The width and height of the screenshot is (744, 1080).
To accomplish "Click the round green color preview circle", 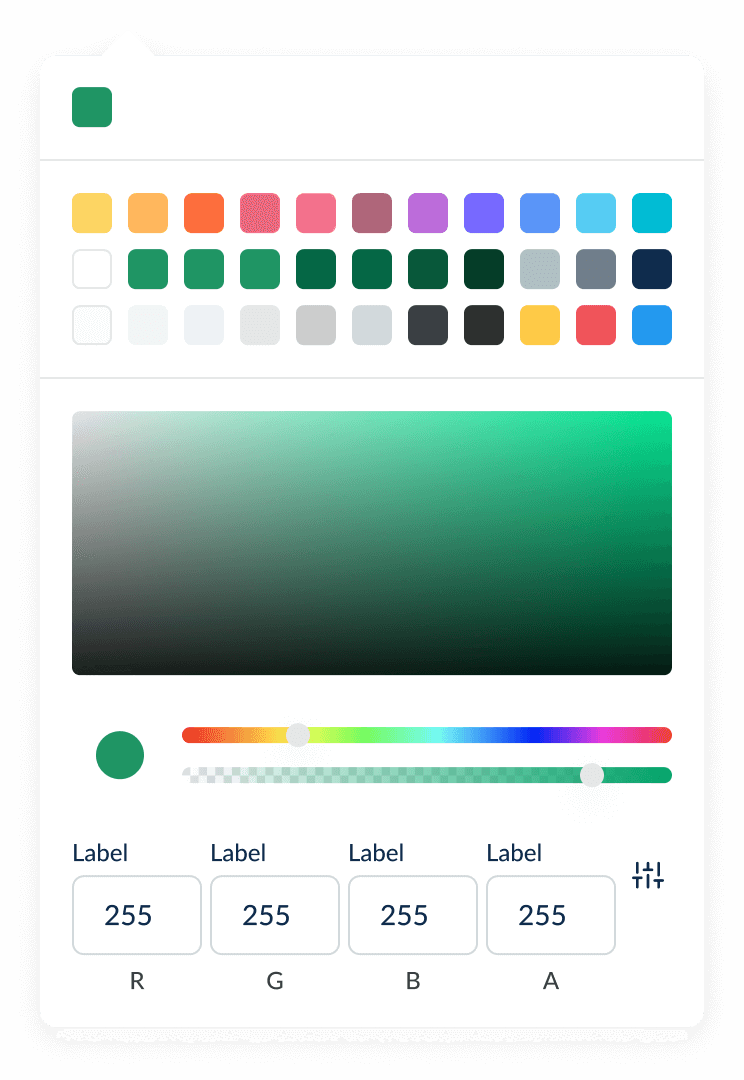I will [x=120, y=755].
